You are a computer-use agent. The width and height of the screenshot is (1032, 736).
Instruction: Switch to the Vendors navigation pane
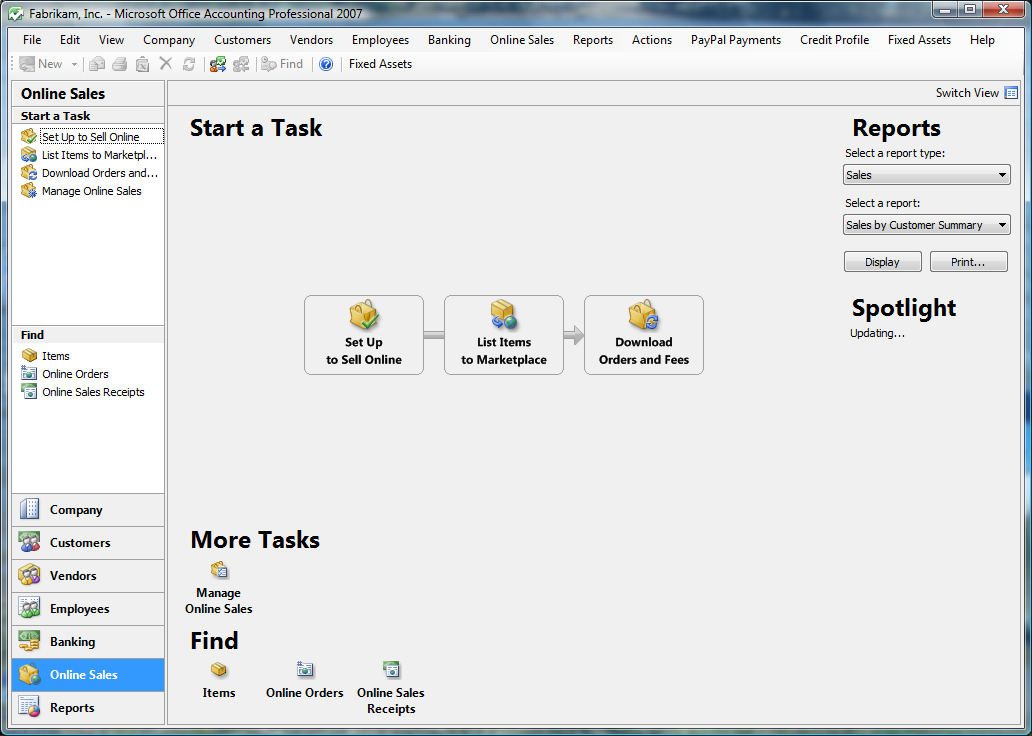point(88,575)
